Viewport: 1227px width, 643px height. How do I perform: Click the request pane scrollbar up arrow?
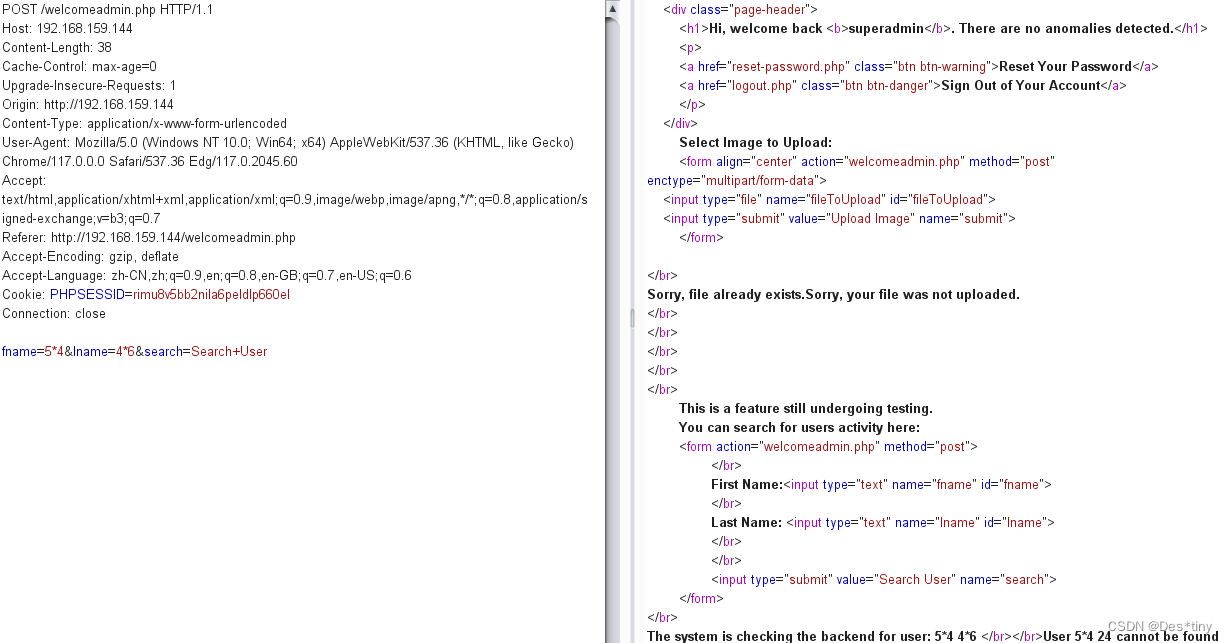pyautogui.click(x=612, y=8)
